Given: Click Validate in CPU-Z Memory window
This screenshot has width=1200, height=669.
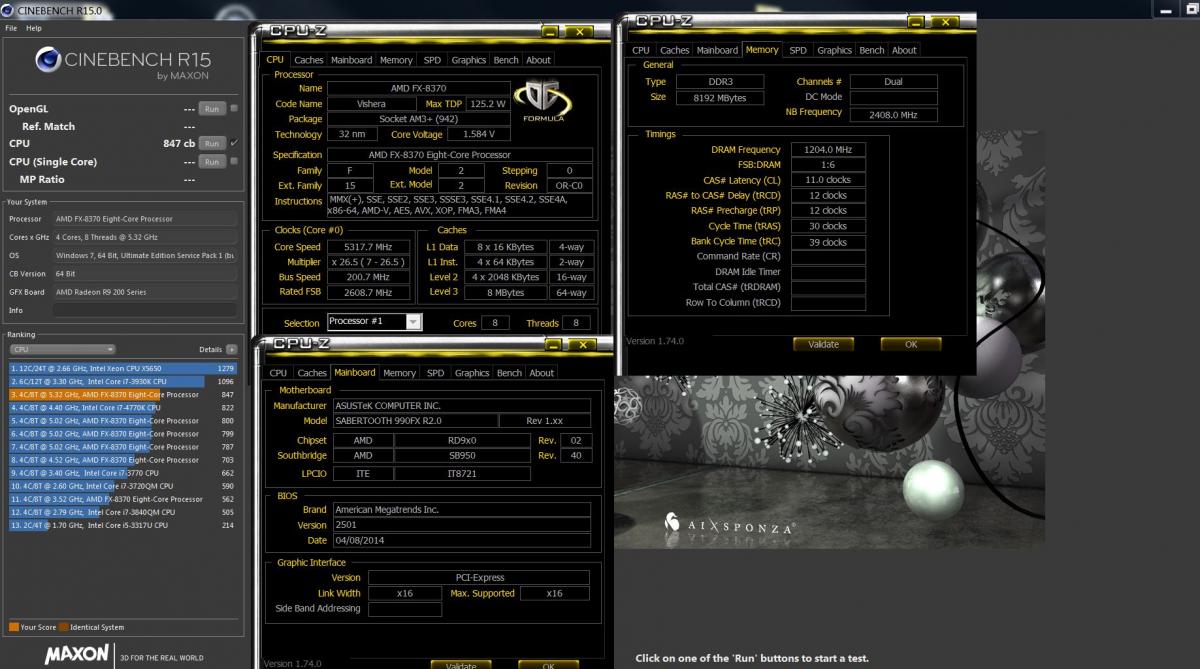Looking at the screenshot, I should click(823, 344).
